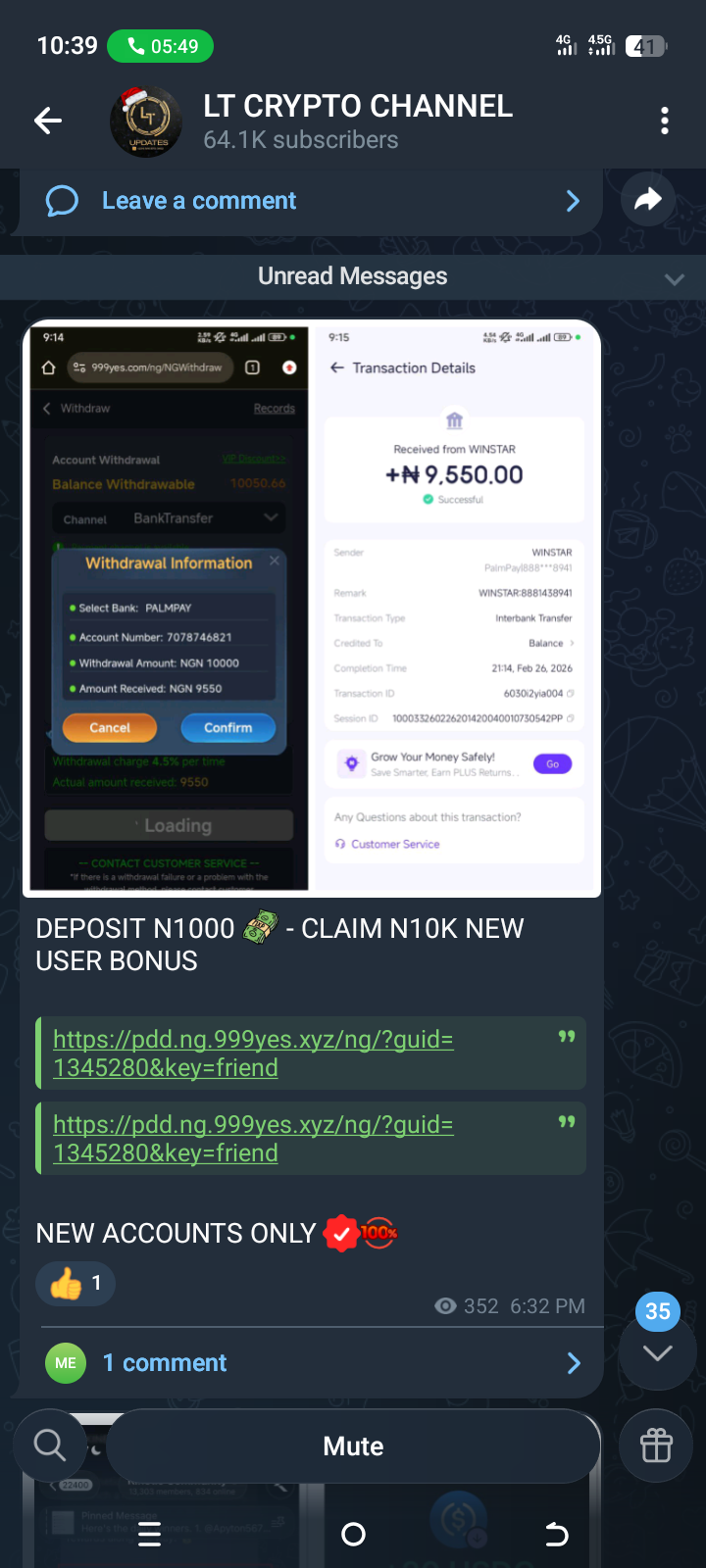The width and height of the screenshot is (706, 1568).
Task: Open the Transaction Details screenshot image
Action: click(455, 609)
